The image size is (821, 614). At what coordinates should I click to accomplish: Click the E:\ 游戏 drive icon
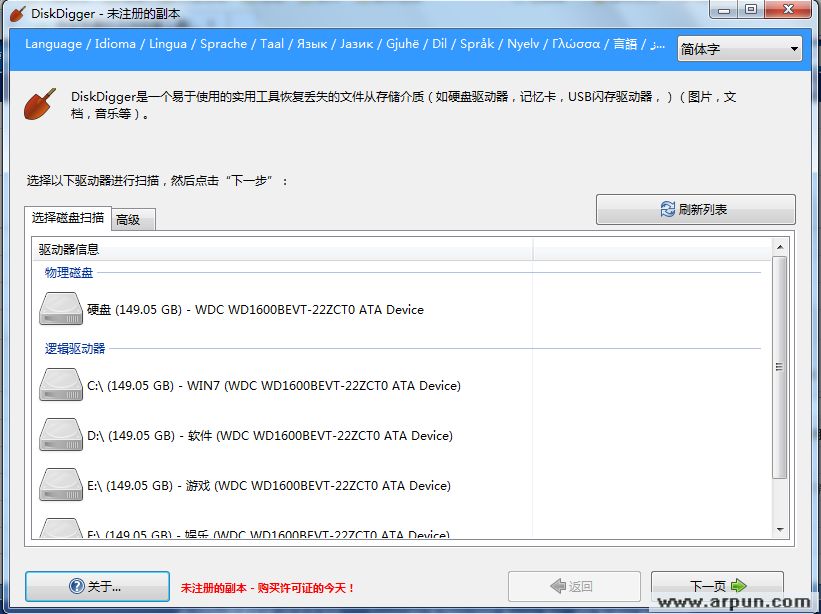coord(61,485)
